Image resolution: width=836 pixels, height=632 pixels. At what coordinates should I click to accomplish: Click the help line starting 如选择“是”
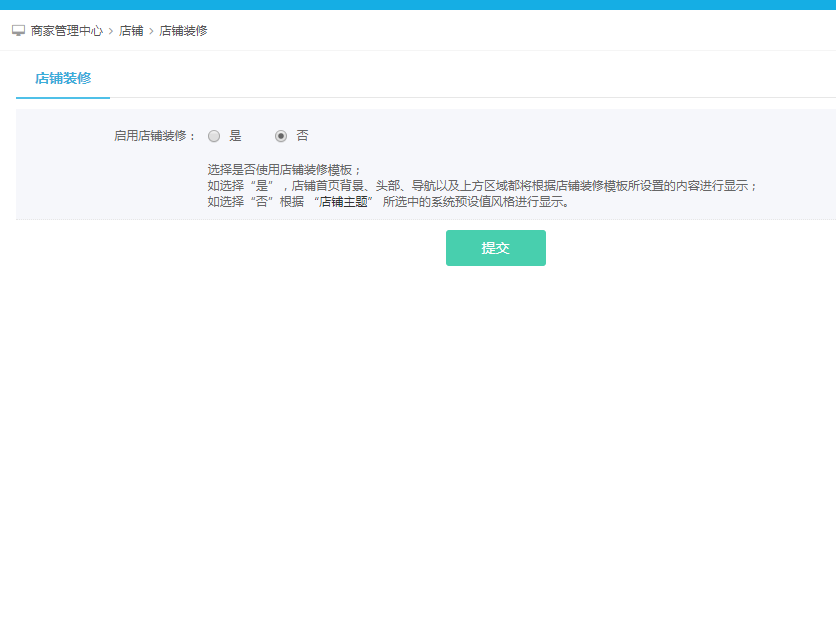[x=482, y=186]
